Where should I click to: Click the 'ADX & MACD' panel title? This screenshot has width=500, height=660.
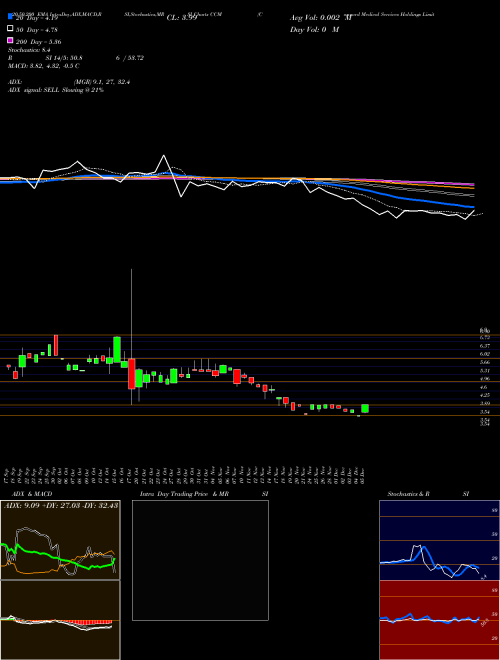(x=32, y=494)
